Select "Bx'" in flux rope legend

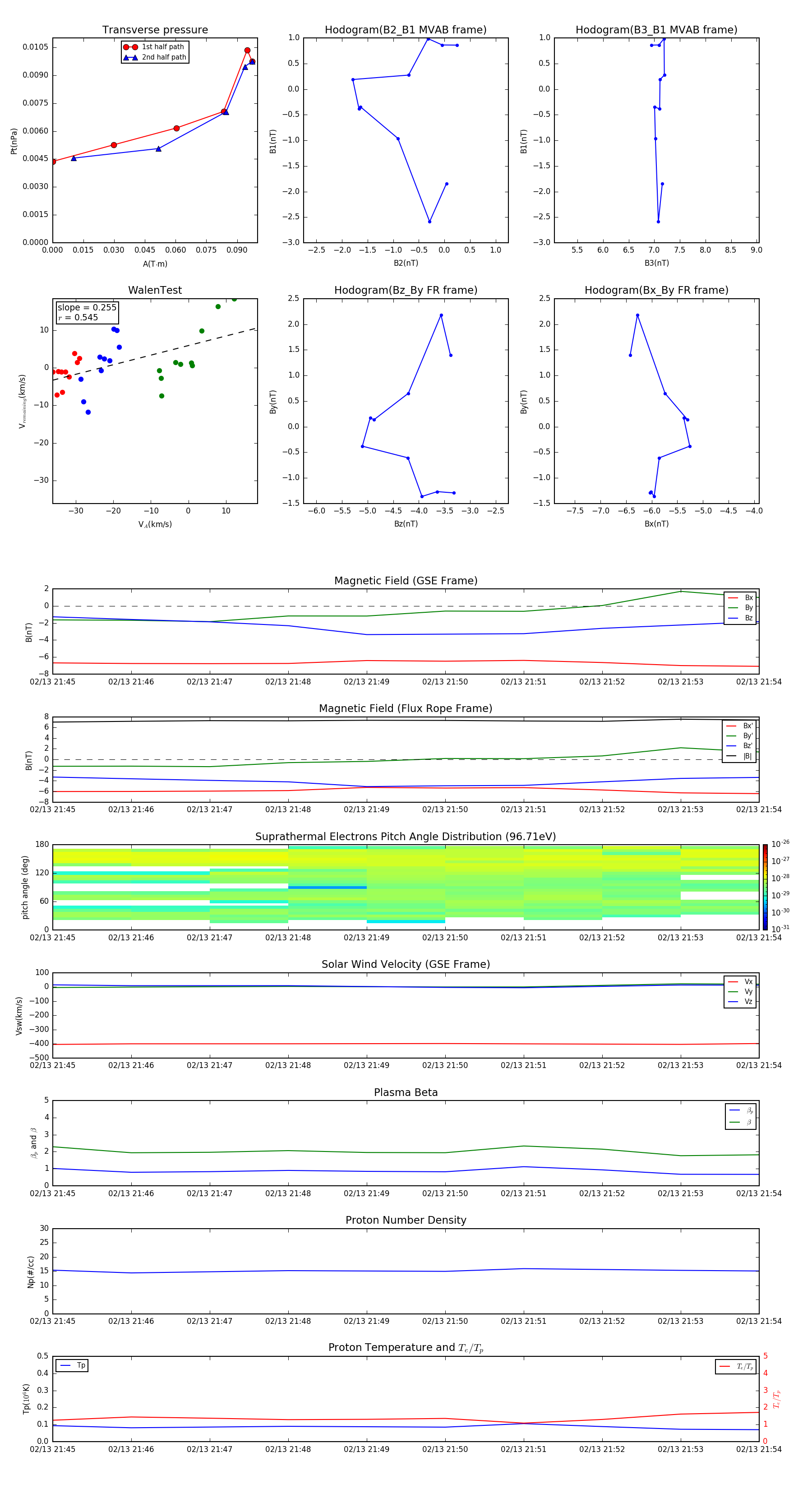[740, 726]
